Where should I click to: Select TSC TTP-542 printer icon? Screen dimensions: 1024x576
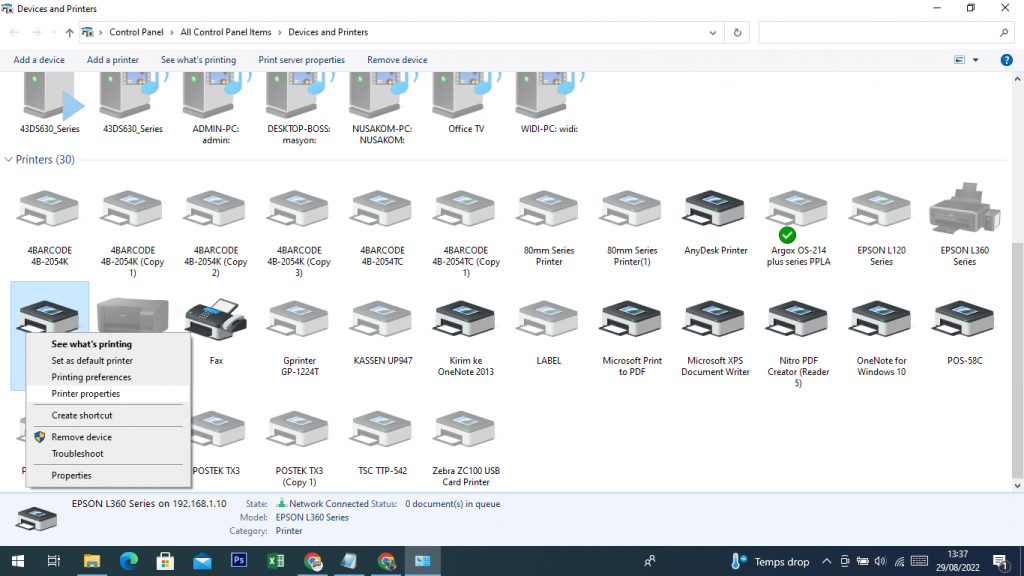click(x=381, y=430)
